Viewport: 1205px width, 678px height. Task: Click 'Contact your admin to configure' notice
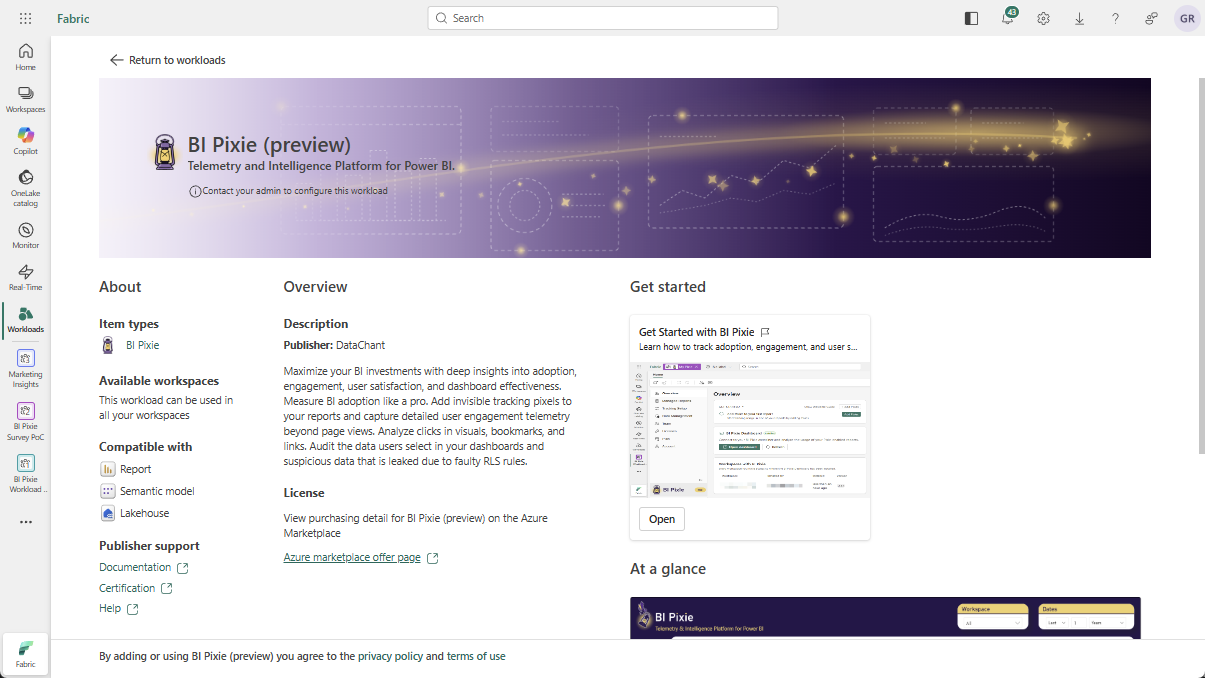click(x=295, y=190)
